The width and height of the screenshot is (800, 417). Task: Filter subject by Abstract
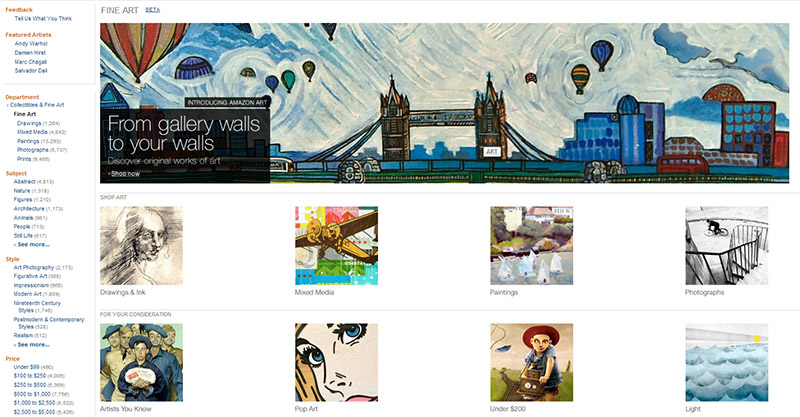click(x=24, y=181)
